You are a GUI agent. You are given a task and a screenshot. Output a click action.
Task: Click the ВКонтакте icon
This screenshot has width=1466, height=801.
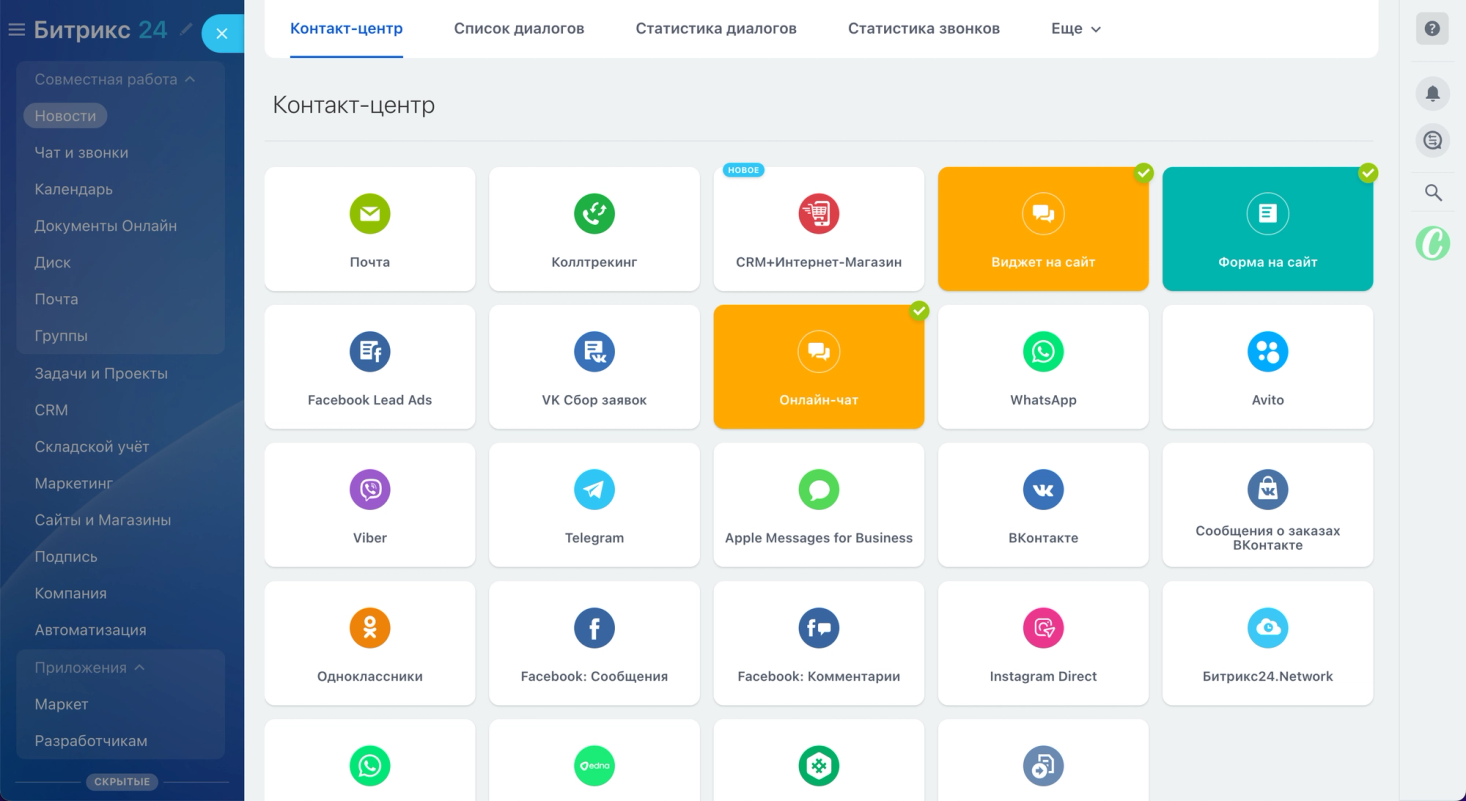click(x=1043, y=489)
